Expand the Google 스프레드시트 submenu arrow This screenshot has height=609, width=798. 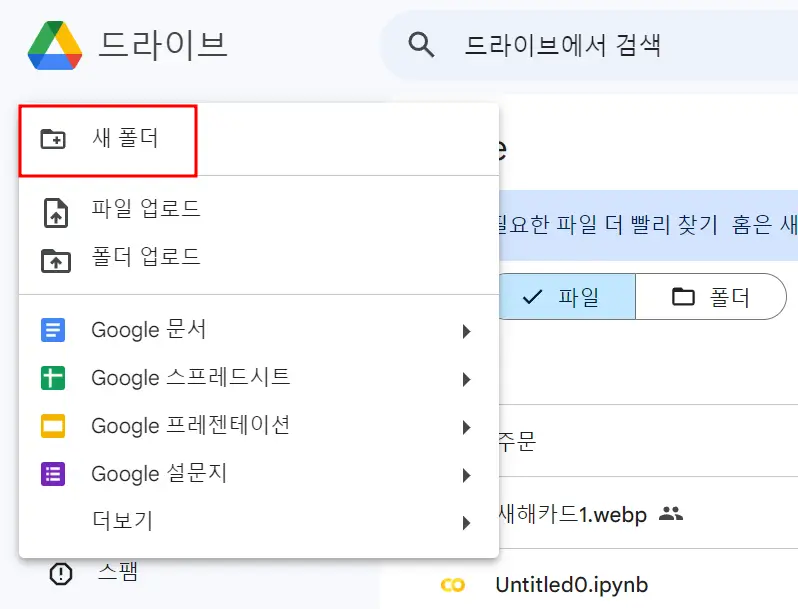(x=466, y=380)
